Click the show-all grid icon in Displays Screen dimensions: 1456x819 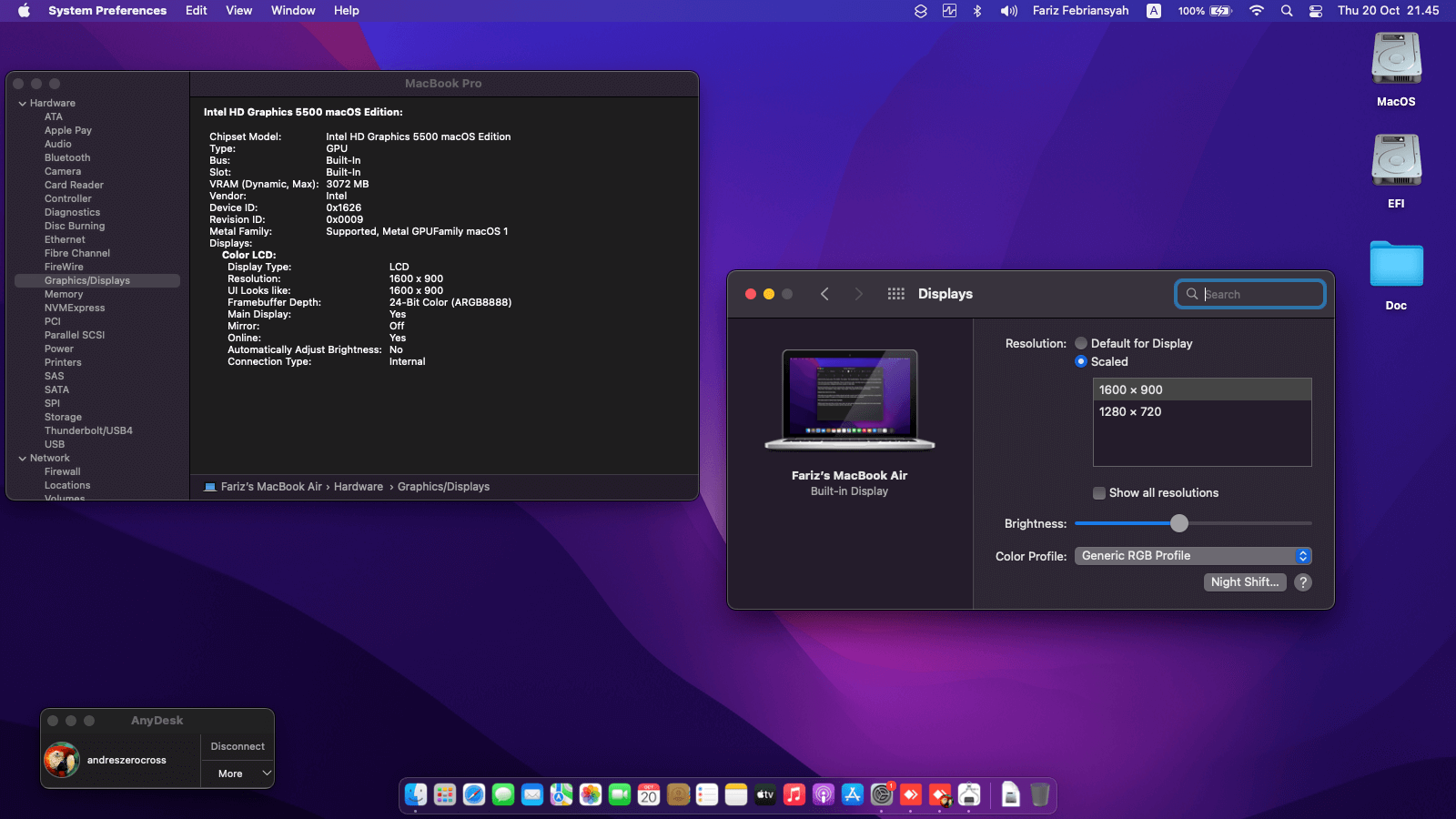tap(895, 294)
